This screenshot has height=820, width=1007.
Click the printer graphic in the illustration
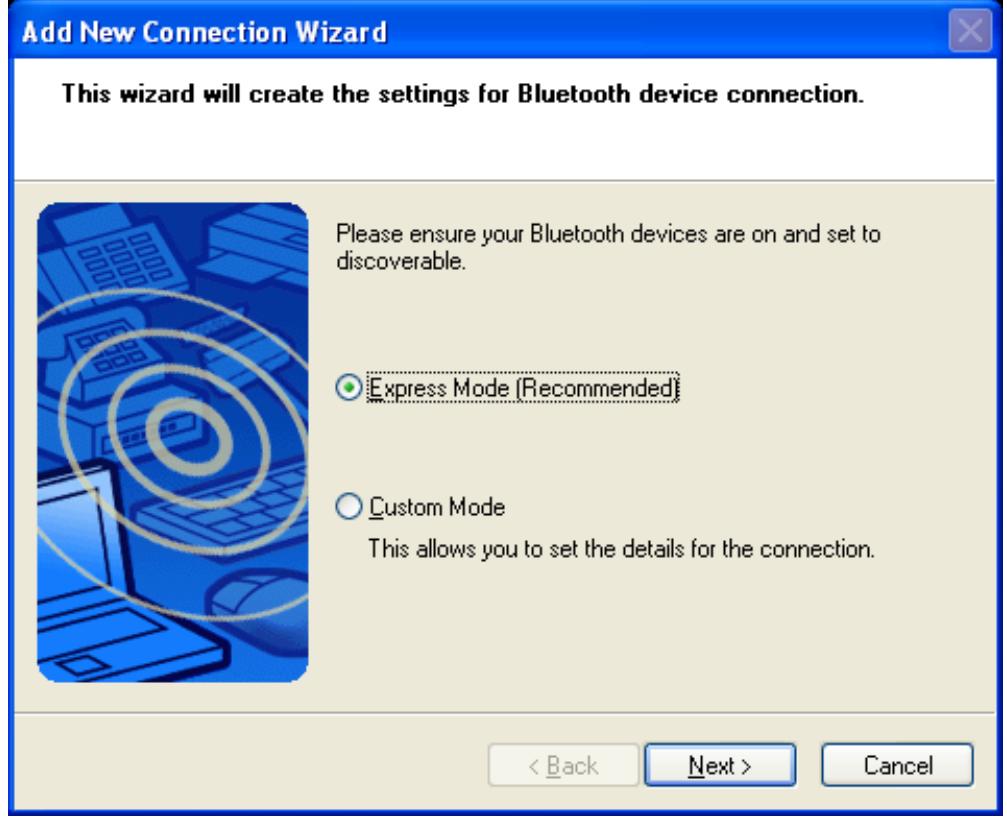tap(254, 247)
